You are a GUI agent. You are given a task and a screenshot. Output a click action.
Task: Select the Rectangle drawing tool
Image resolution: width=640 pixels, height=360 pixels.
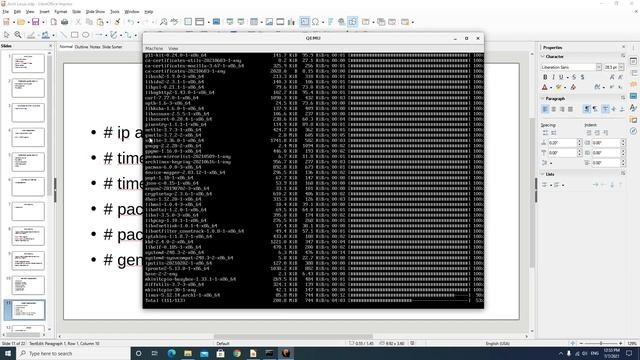pos(74,35)
